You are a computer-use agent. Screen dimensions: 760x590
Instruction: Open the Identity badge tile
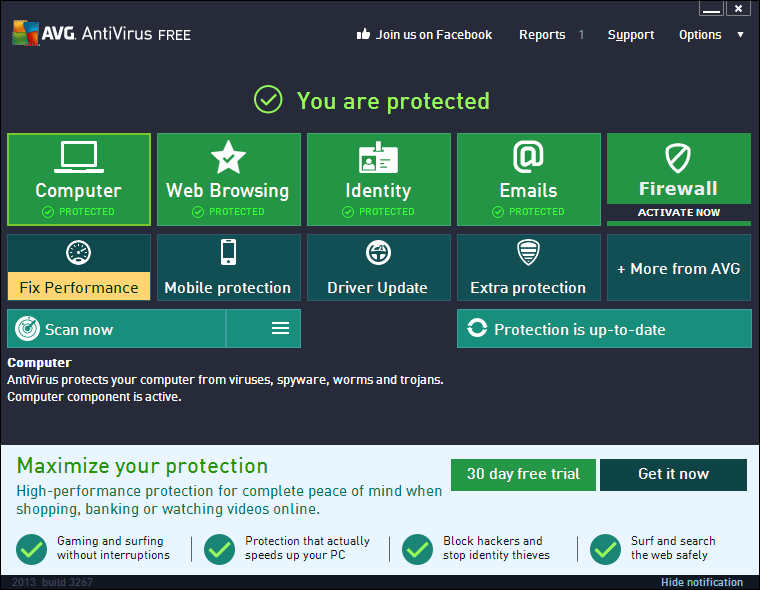pyautogui.click(x=378, y=180)
